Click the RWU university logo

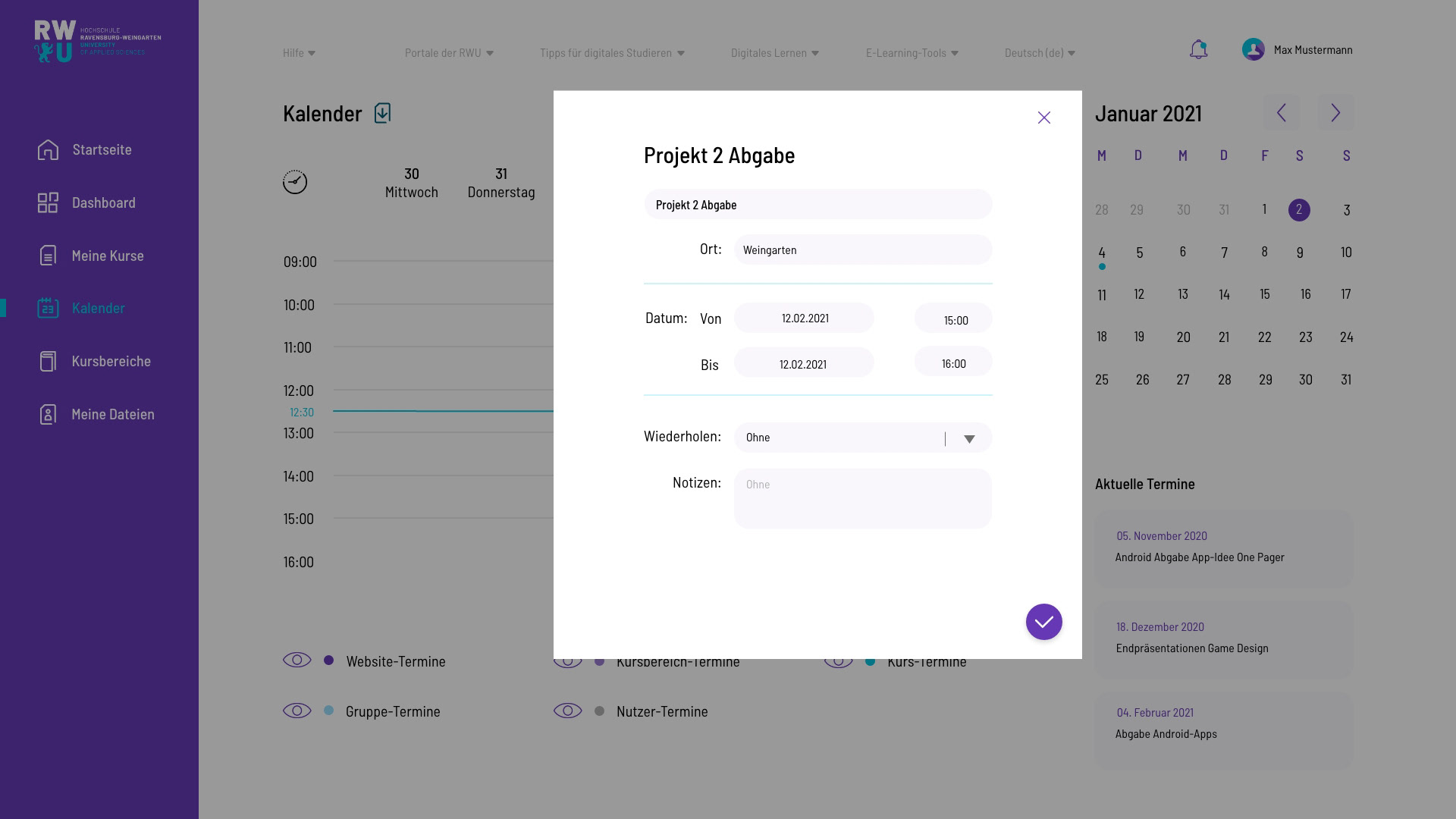click(97, 41)
